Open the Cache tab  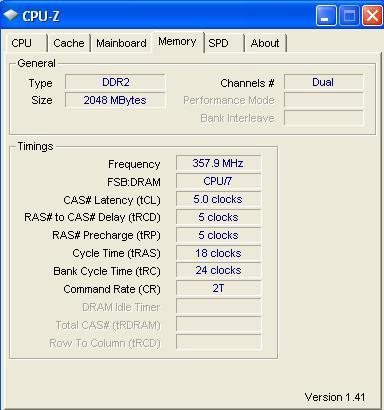tap(69, 43)
